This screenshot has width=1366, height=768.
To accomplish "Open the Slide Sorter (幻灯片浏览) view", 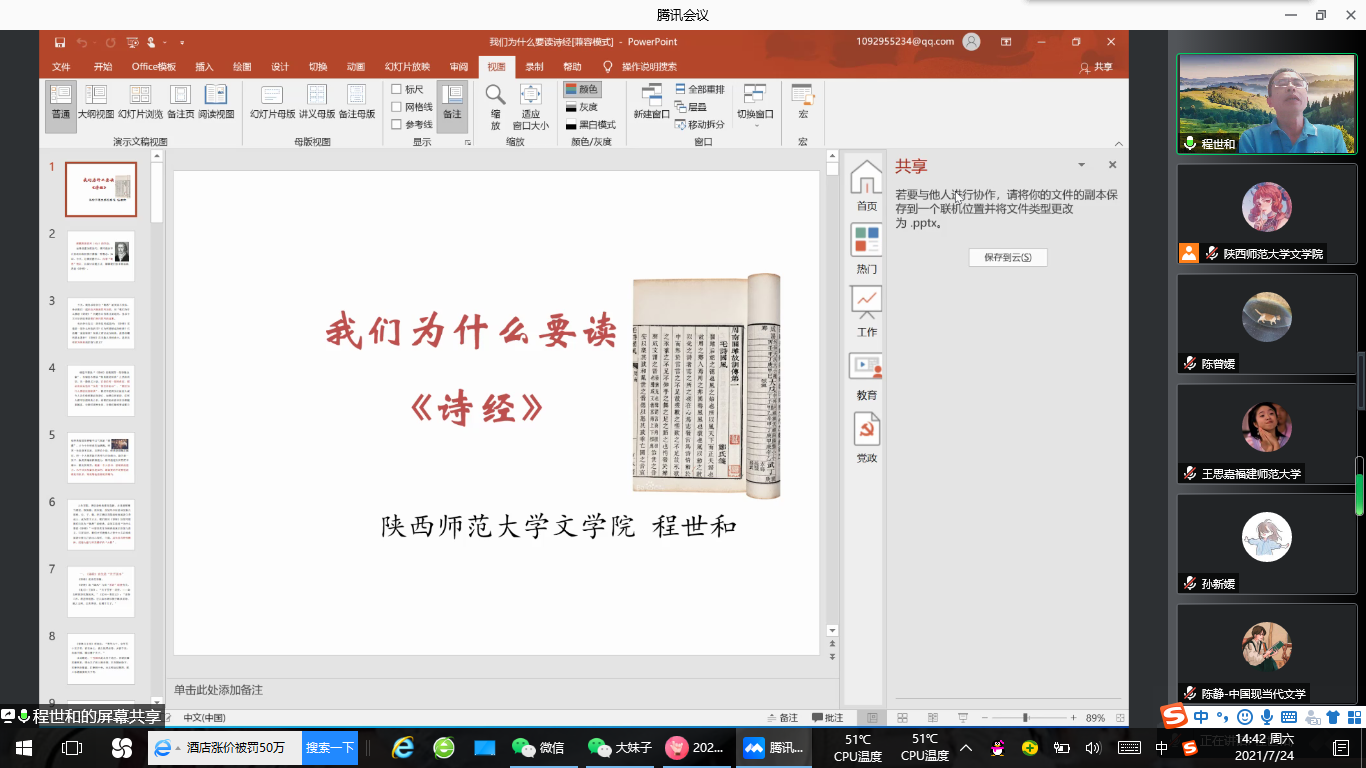I will [x=140, y=102].
